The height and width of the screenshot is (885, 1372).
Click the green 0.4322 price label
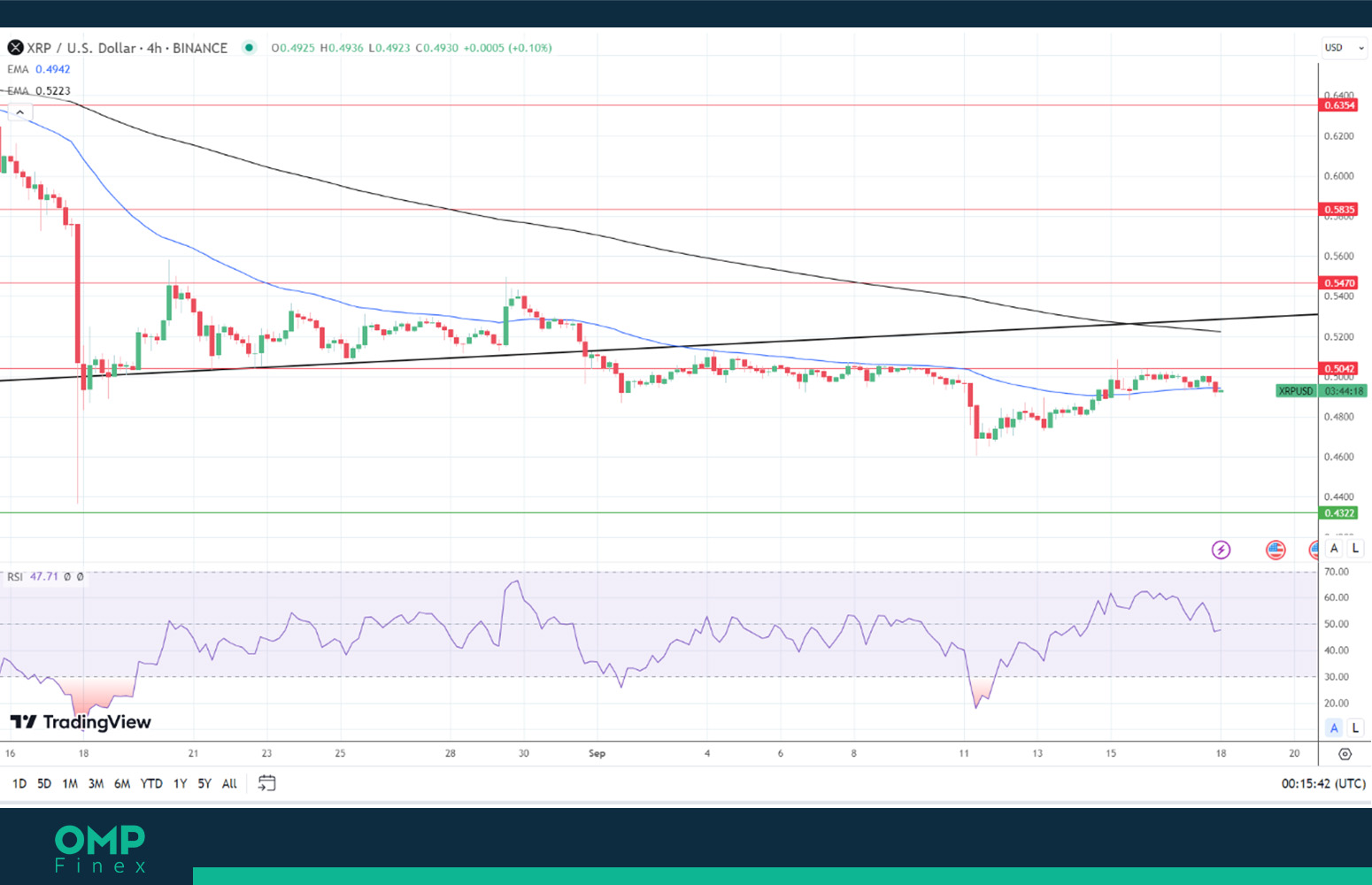[1339, 513]
